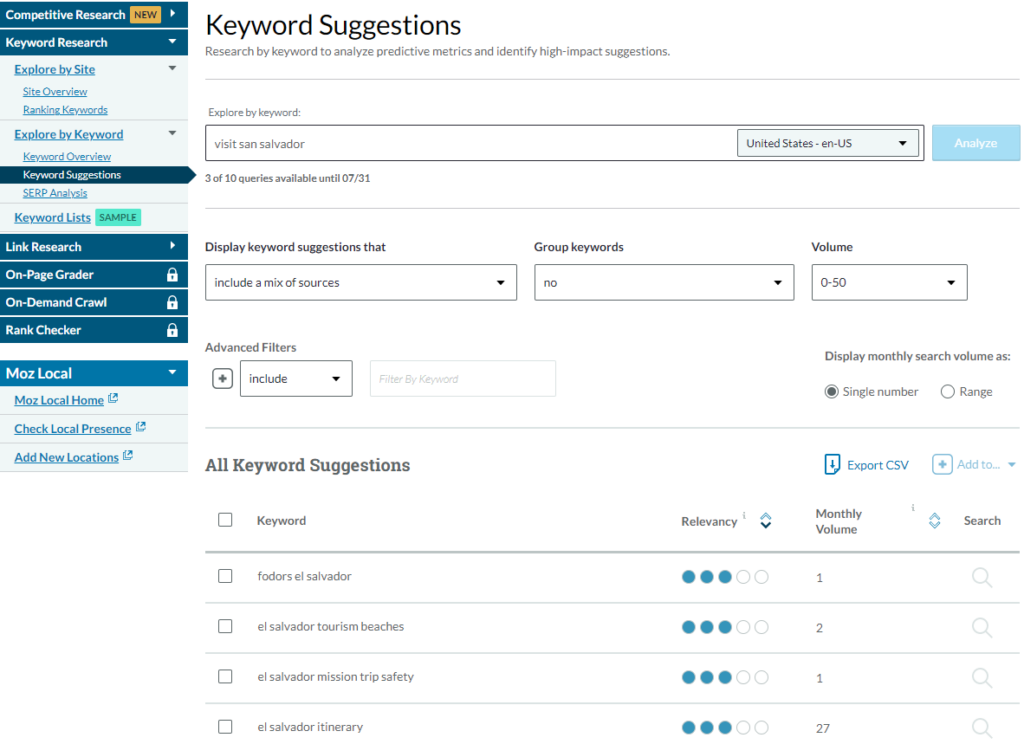Open Moz Local Home external link icon
The height and width of the screenshot is (744, 1024).
tap(113, 399)
